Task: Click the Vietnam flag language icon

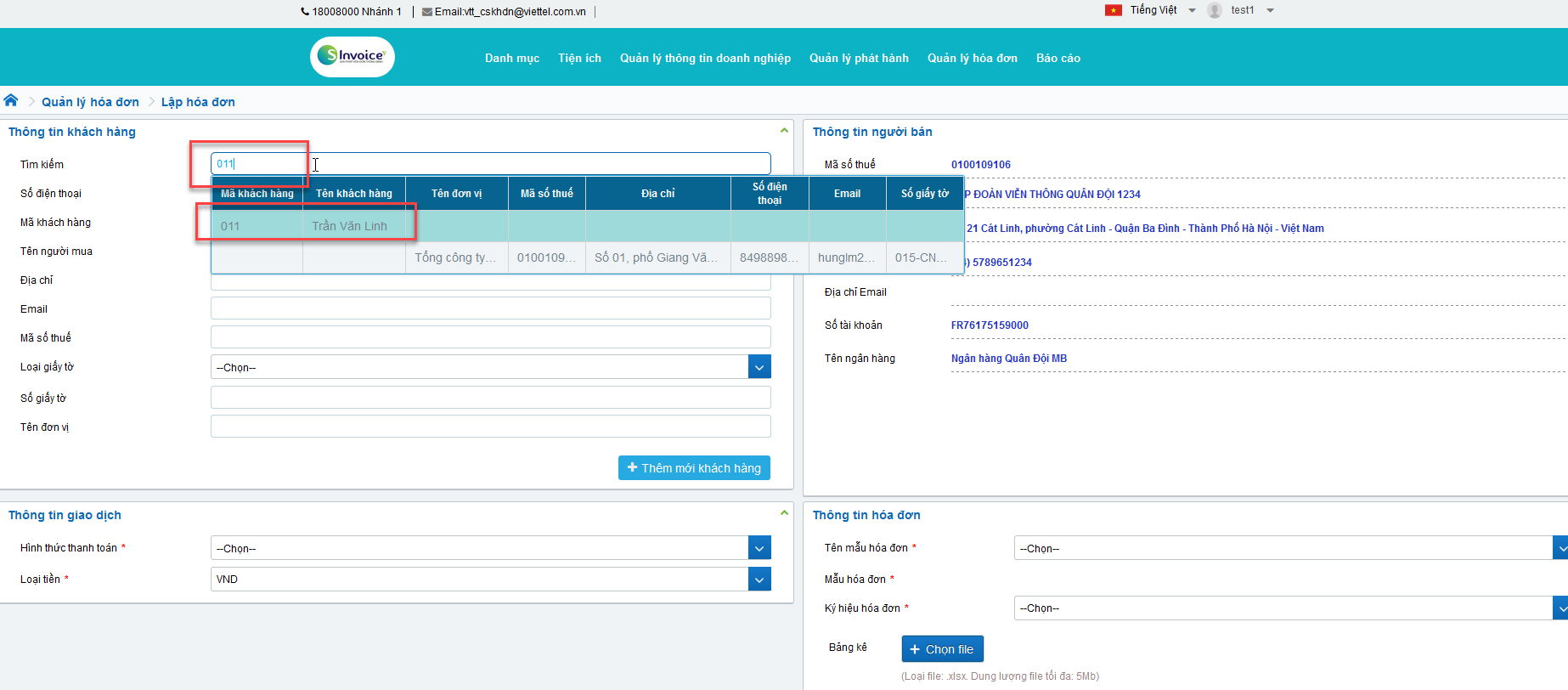Action: tap(1113, 10)
